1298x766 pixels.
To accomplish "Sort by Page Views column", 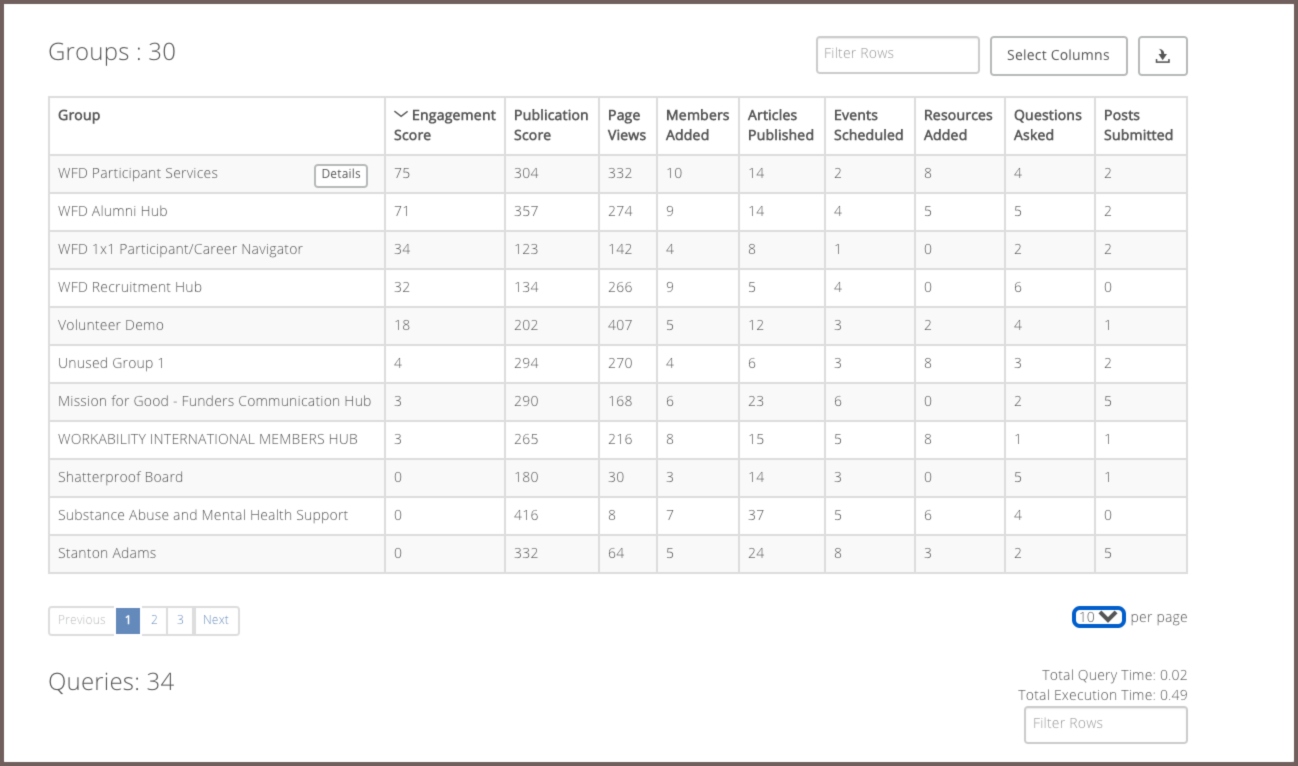I will coord(627,126).
